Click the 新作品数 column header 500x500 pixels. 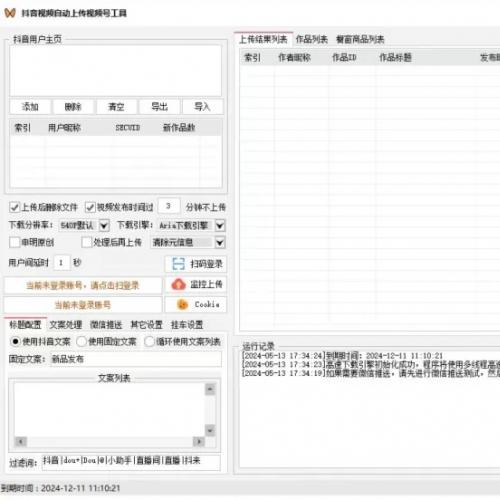click(179, 128)
